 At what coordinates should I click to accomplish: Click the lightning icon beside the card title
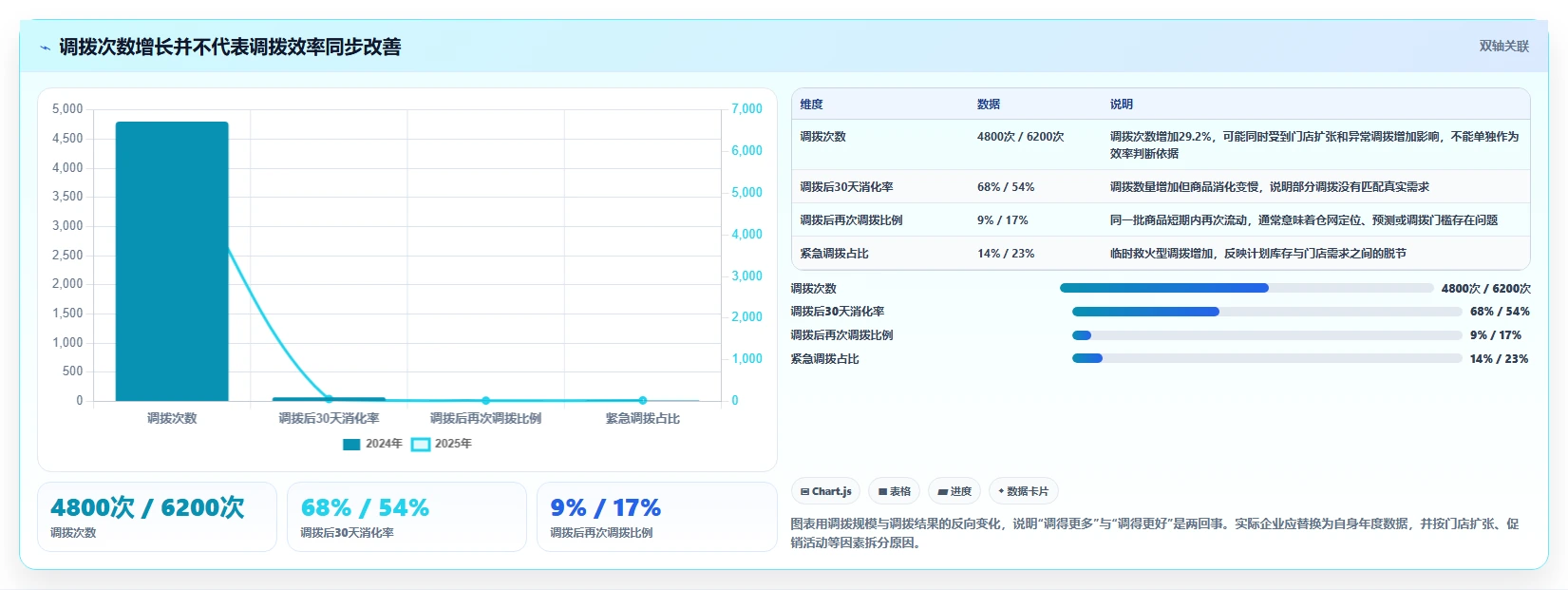(x=45, y=48)
